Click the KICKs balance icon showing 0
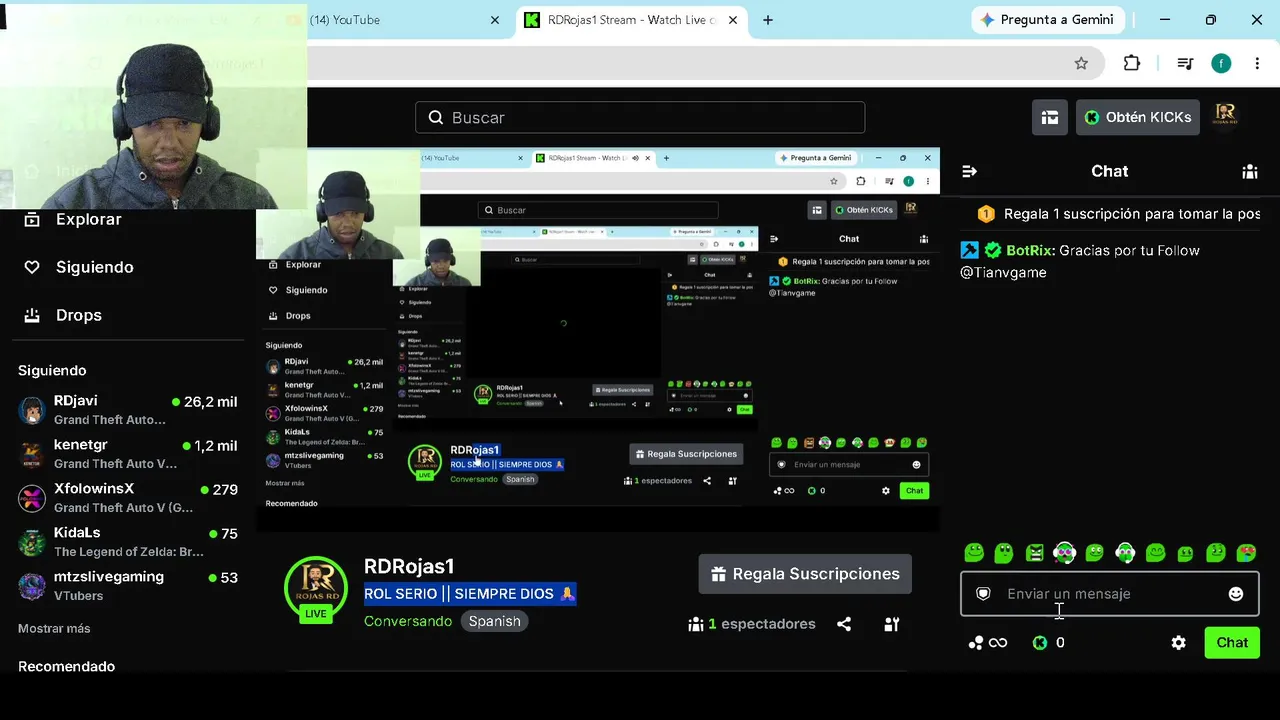Screen dimensions: 1280x720 point(1049,643)
